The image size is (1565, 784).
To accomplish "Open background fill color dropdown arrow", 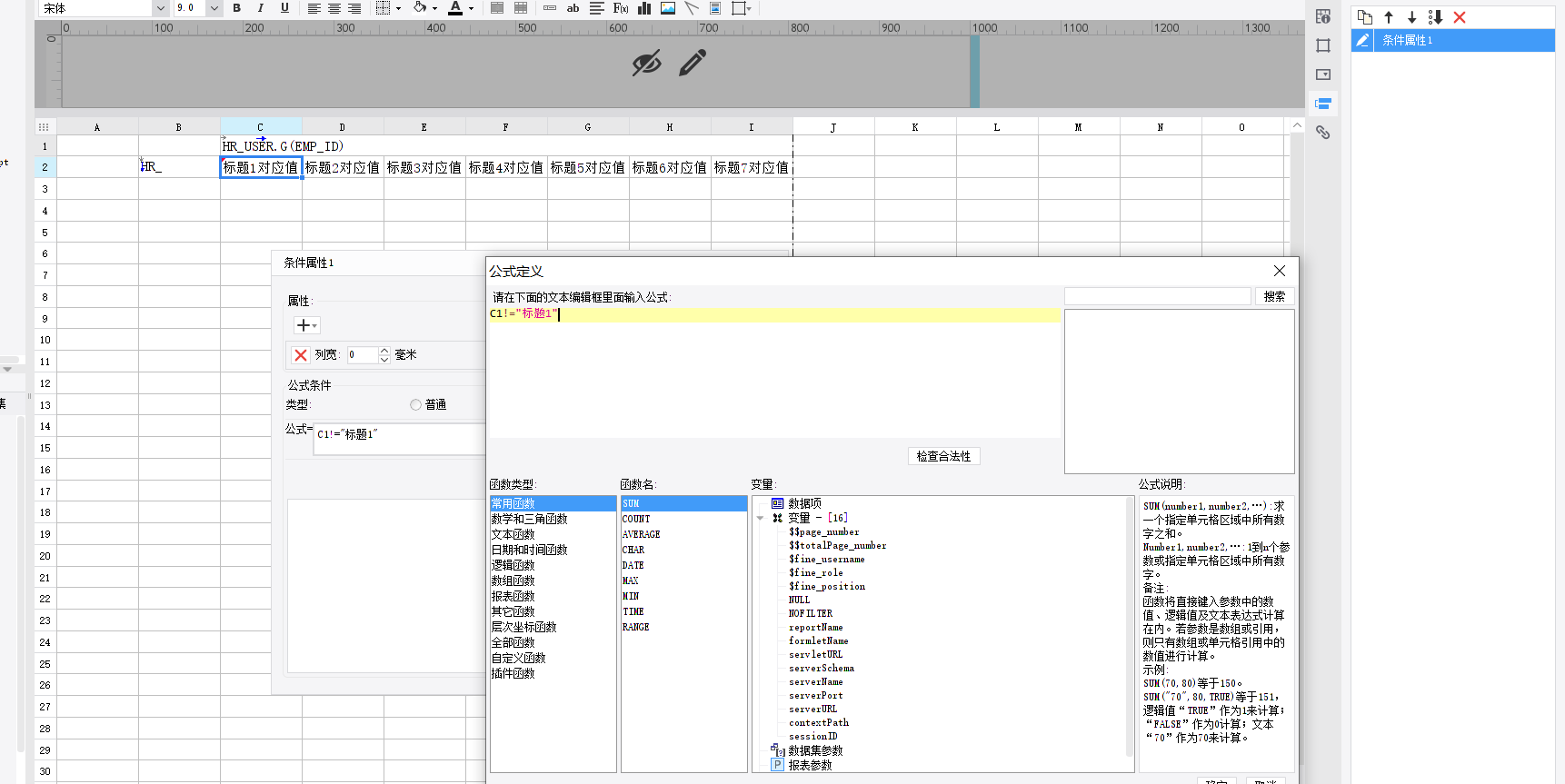I will pyautogui.click(x=434, y=9).
